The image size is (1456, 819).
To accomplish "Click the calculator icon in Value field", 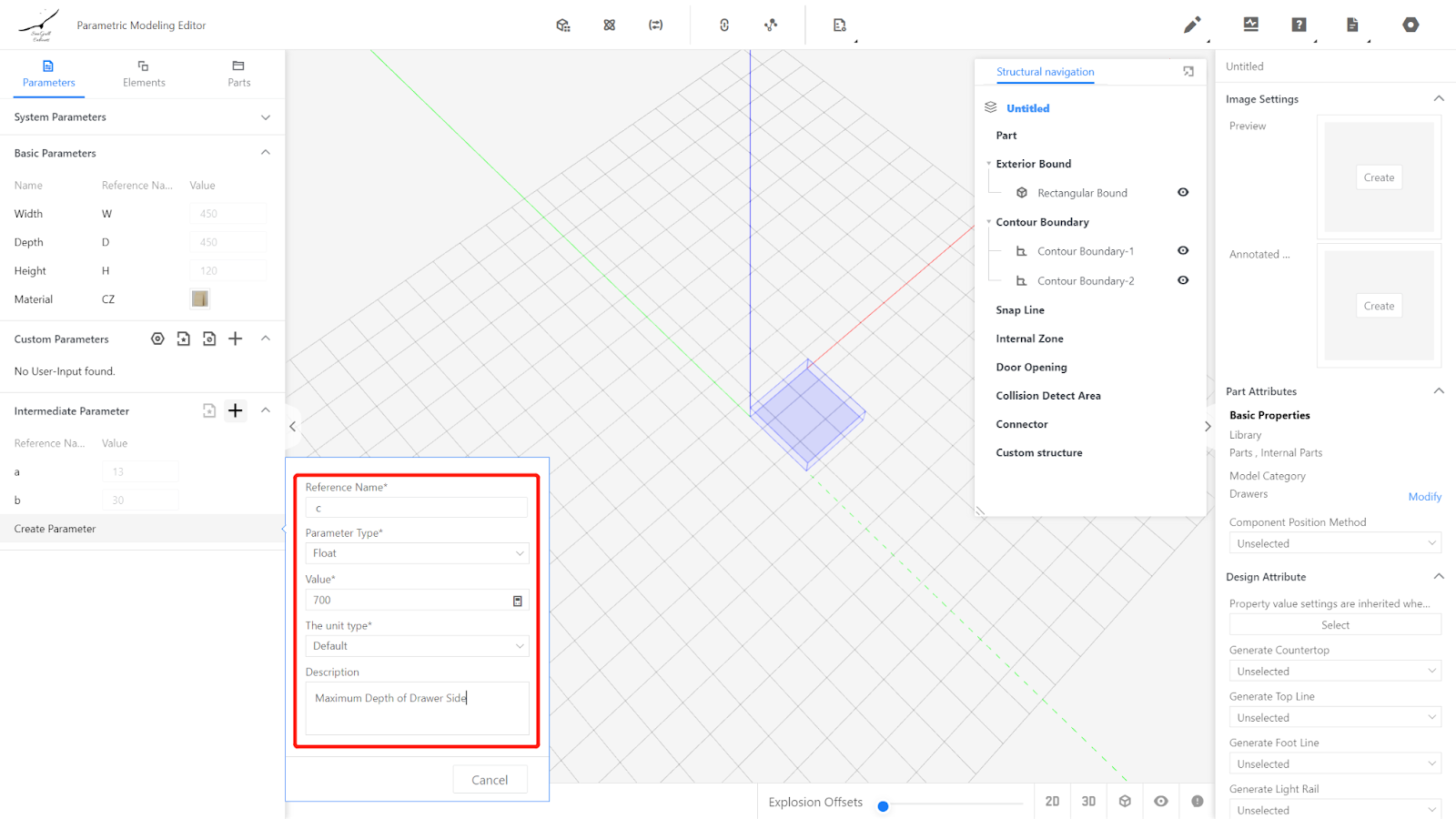I will tap(517, 601).
